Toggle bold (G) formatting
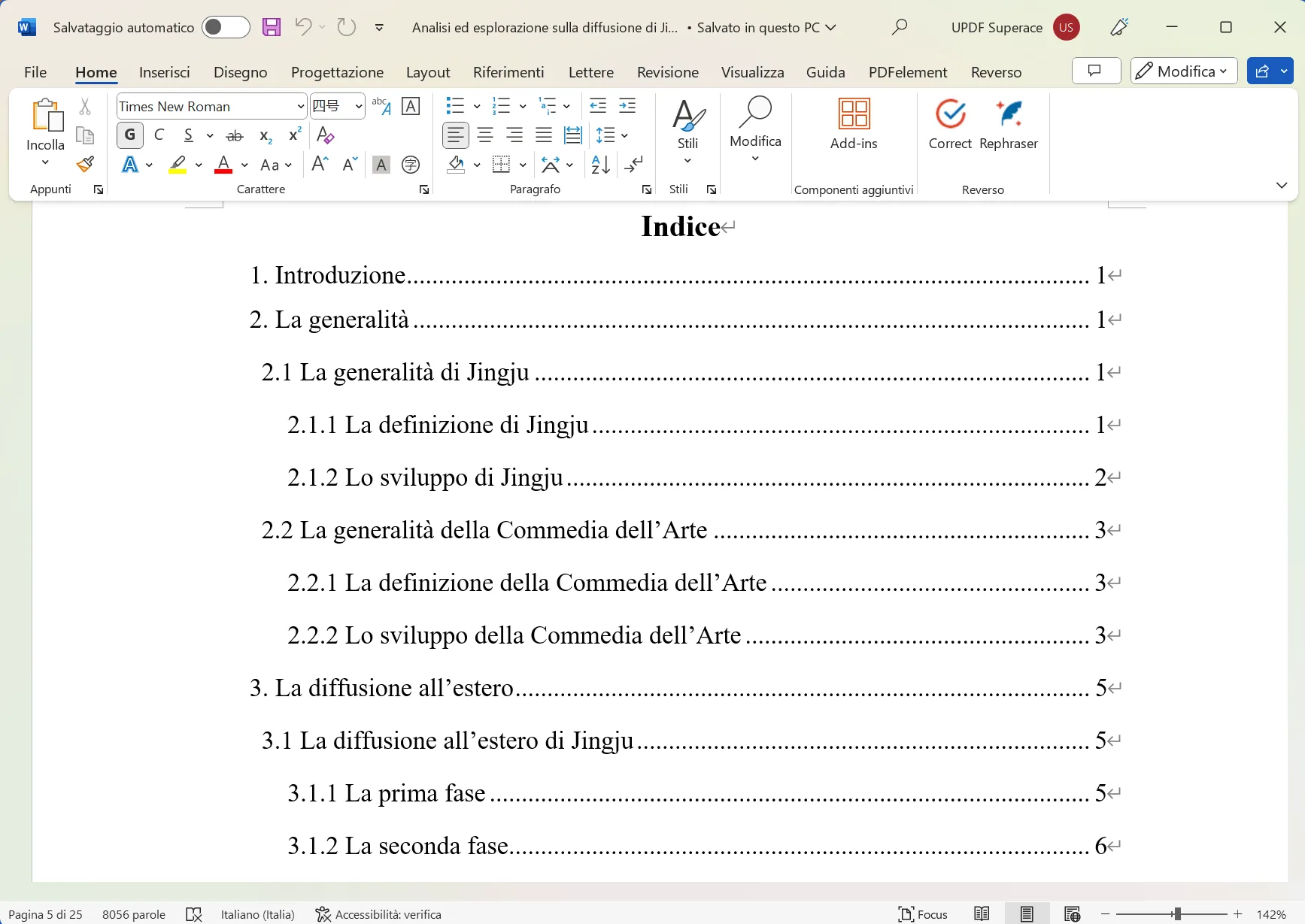This screenshot has width=1305, height=924. 130,135
